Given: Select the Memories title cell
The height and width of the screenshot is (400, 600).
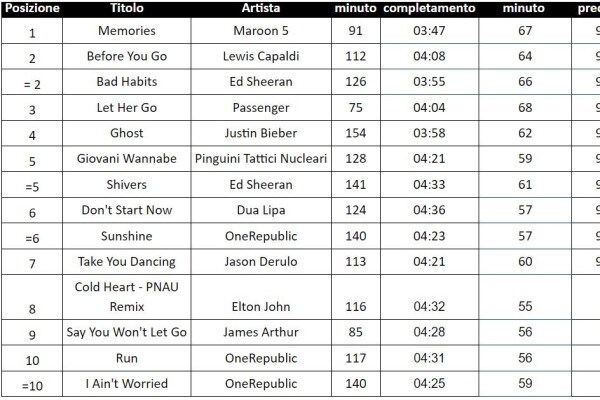Looking at the screenshot, I should [126, 31].
